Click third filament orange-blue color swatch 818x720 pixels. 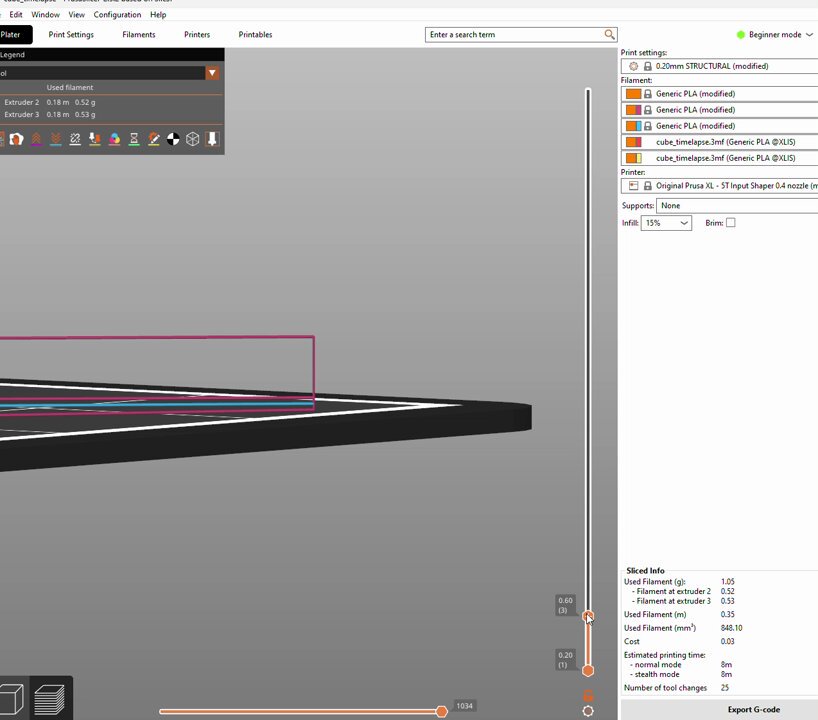click(633, 126)
